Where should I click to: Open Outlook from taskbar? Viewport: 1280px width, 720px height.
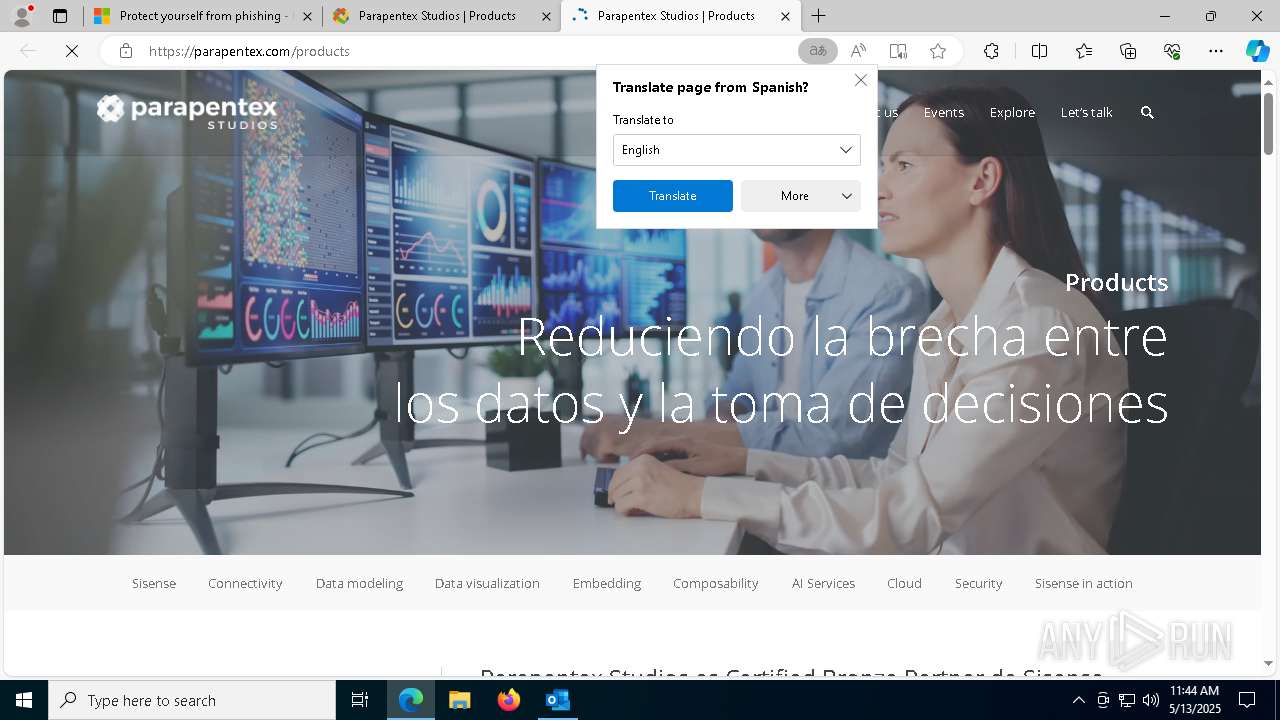(557, 700)
